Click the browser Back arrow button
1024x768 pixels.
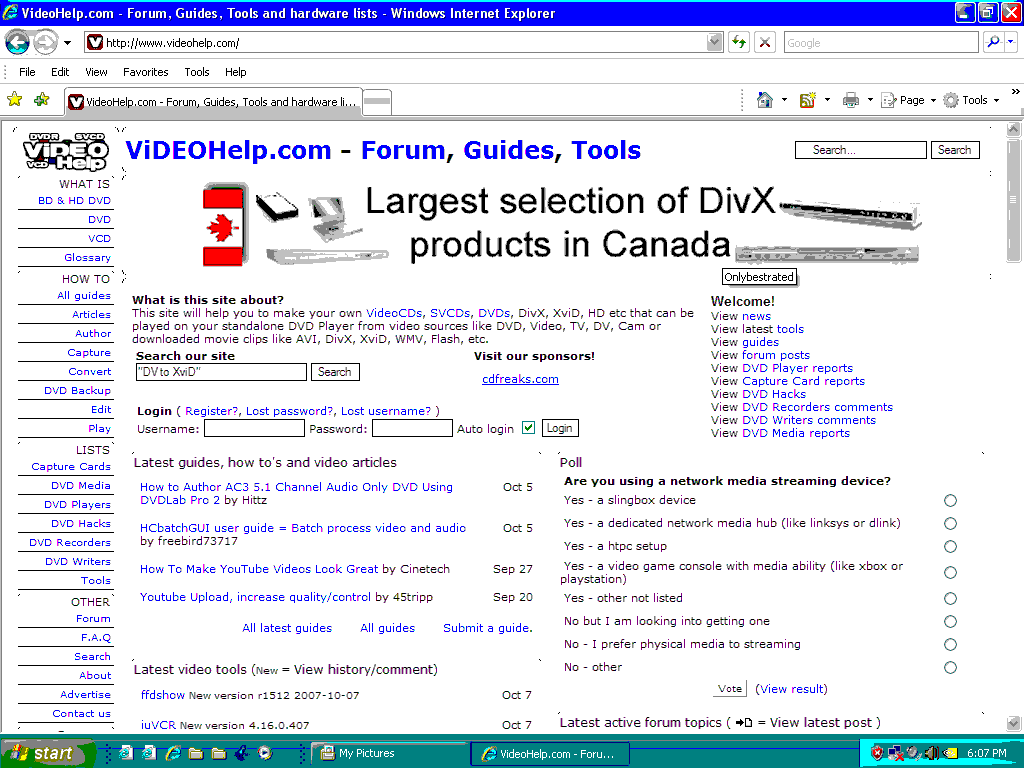pyautogui.click(x=18, y=43)
